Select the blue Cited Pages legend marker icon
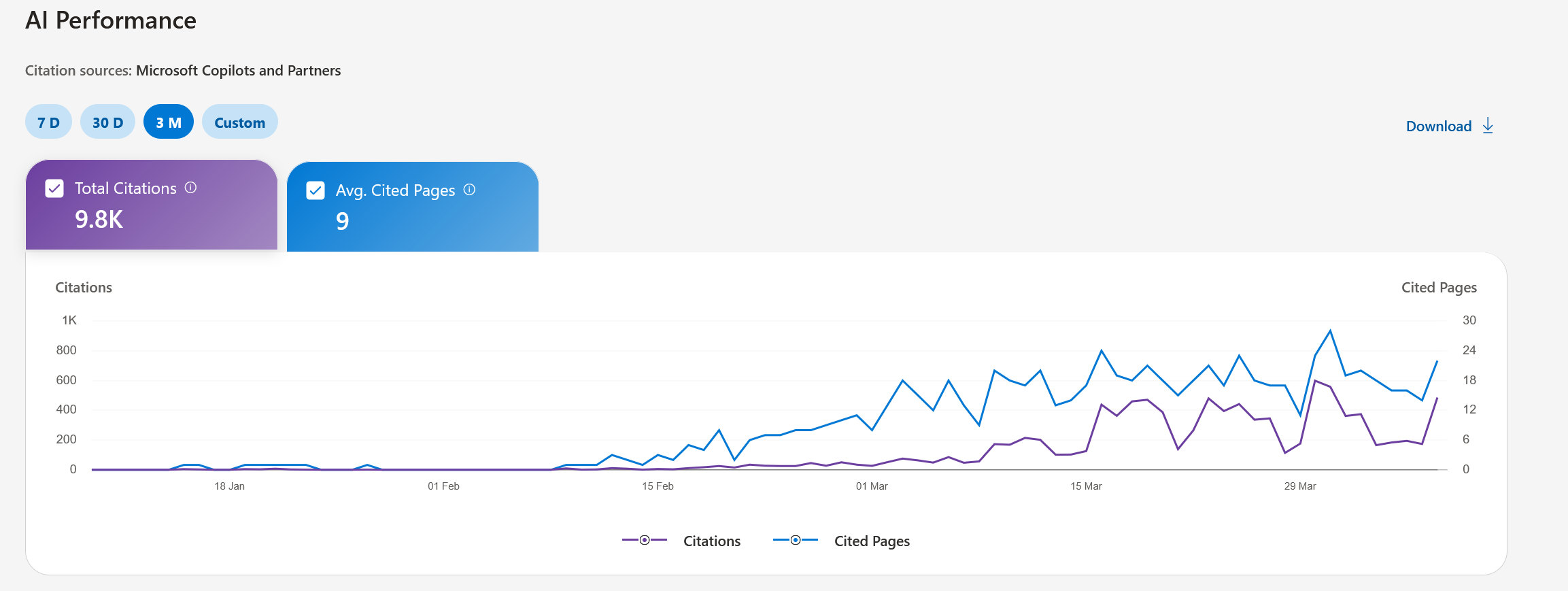Screen dimensions: 1568x591 794,540
